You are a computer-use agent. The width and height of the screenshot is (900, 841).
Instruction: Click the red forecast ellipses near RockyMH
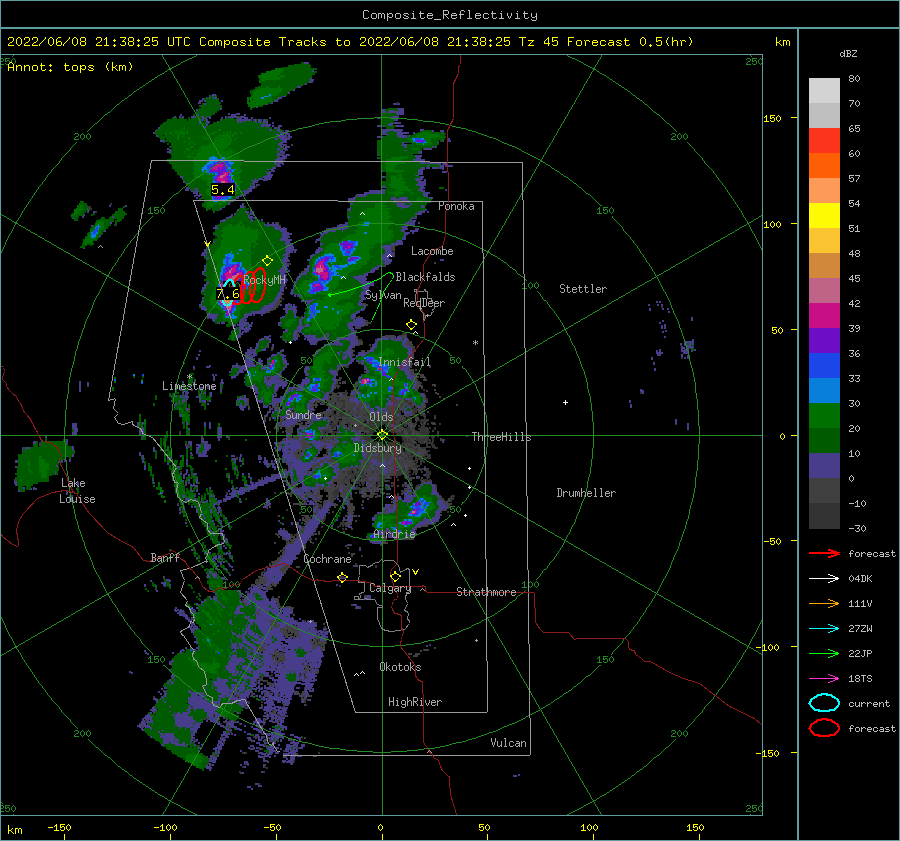click(252, 286)
